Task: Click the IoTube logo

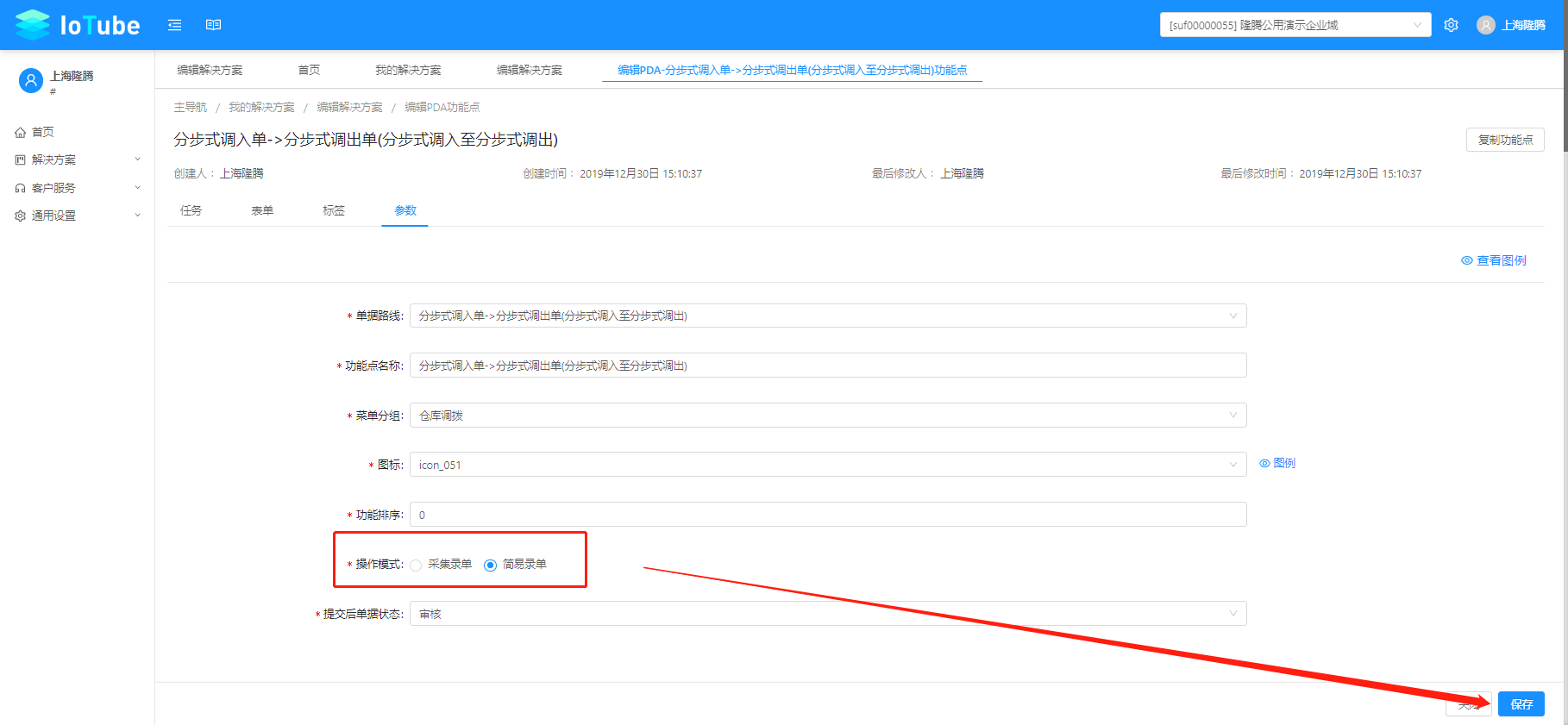Action: pos(78,25)
